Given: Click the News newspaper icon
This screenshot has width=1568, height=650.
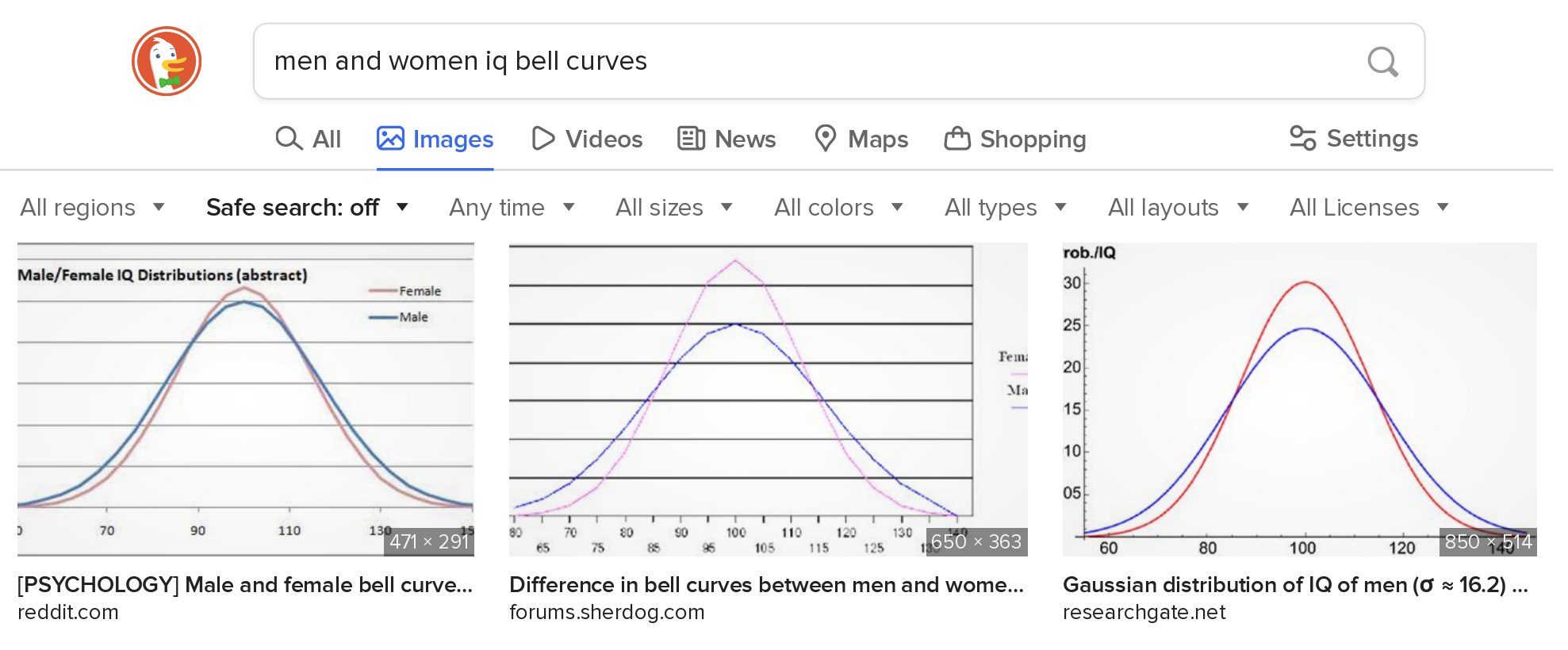Looking at the screenshot, I should (691, 139).
